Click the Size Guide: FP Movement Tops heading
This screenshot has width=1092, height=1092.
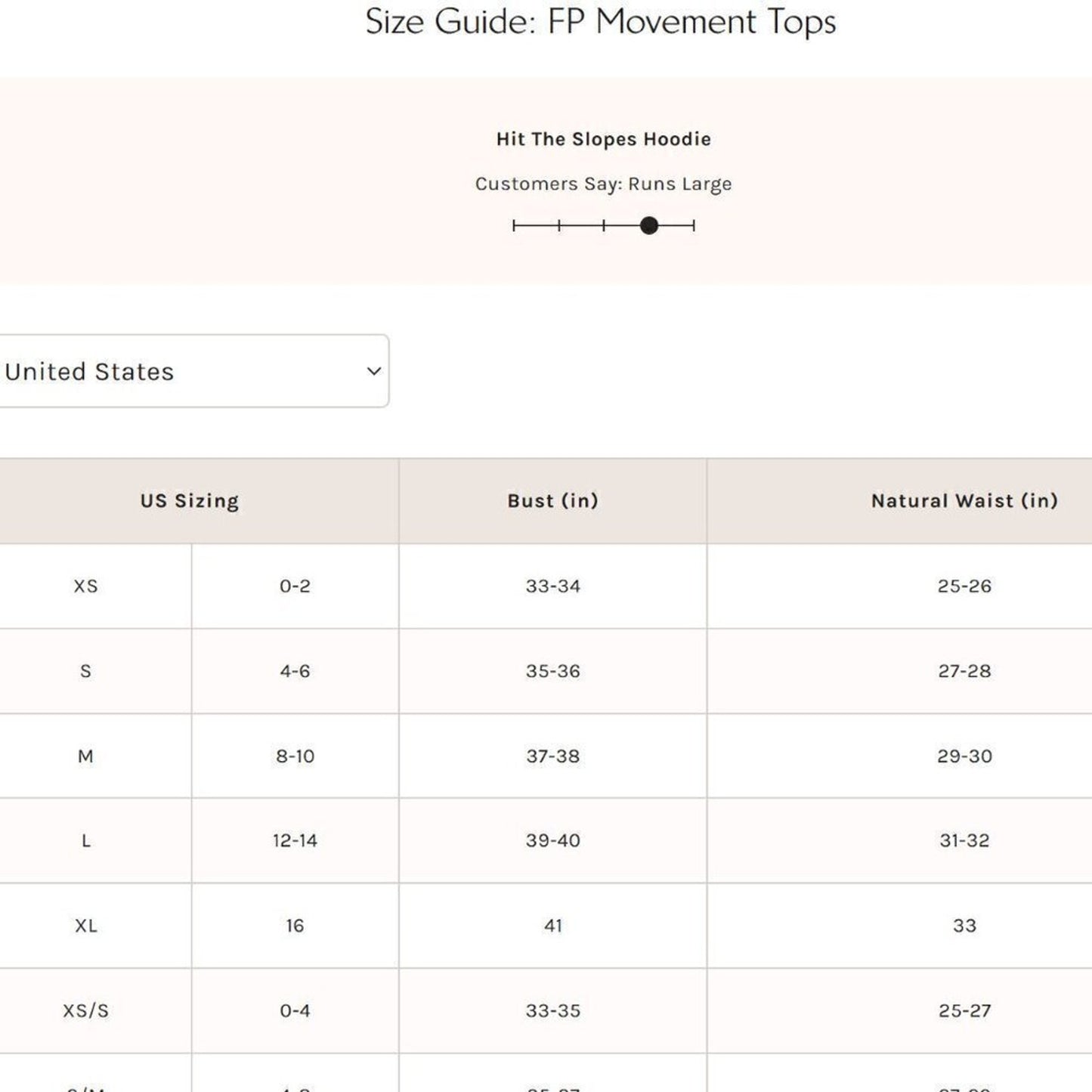[601, 22]
